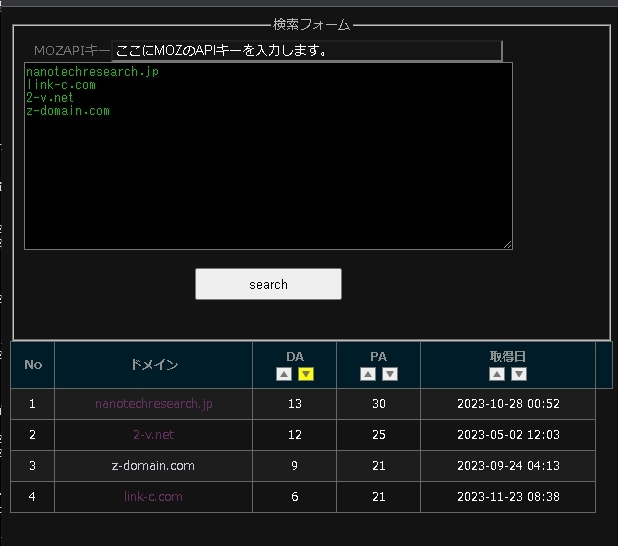Click the MOZAPIキー label

tap(72, 50)
